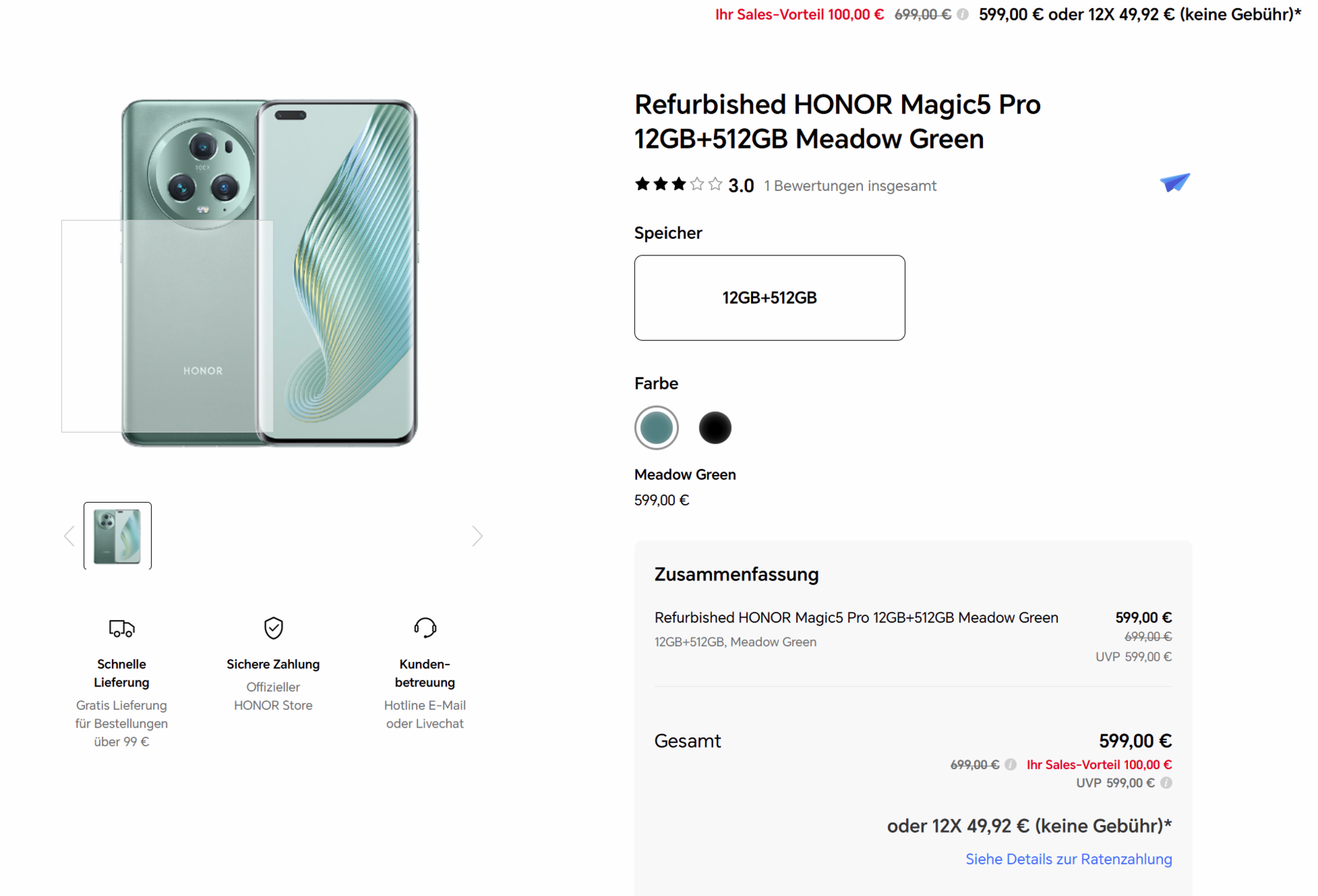The width and height of the screenshot is (1318, 896).
Task: Click the blue paper plane share icon
Action: coord(1175,183)
